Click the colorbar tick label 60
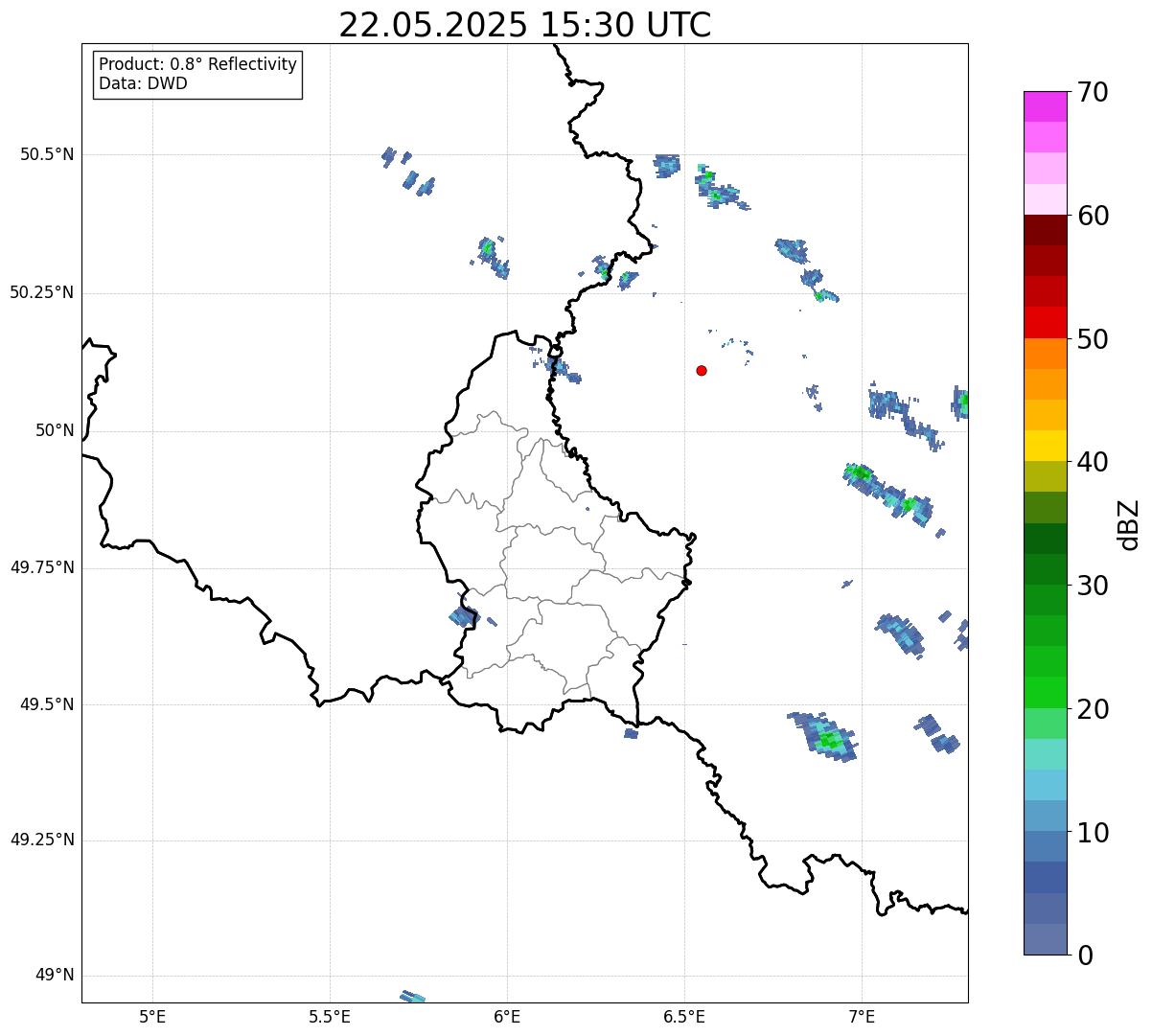The width and height of the screenshot is (1152, 1036). (x=1093, y=216)
